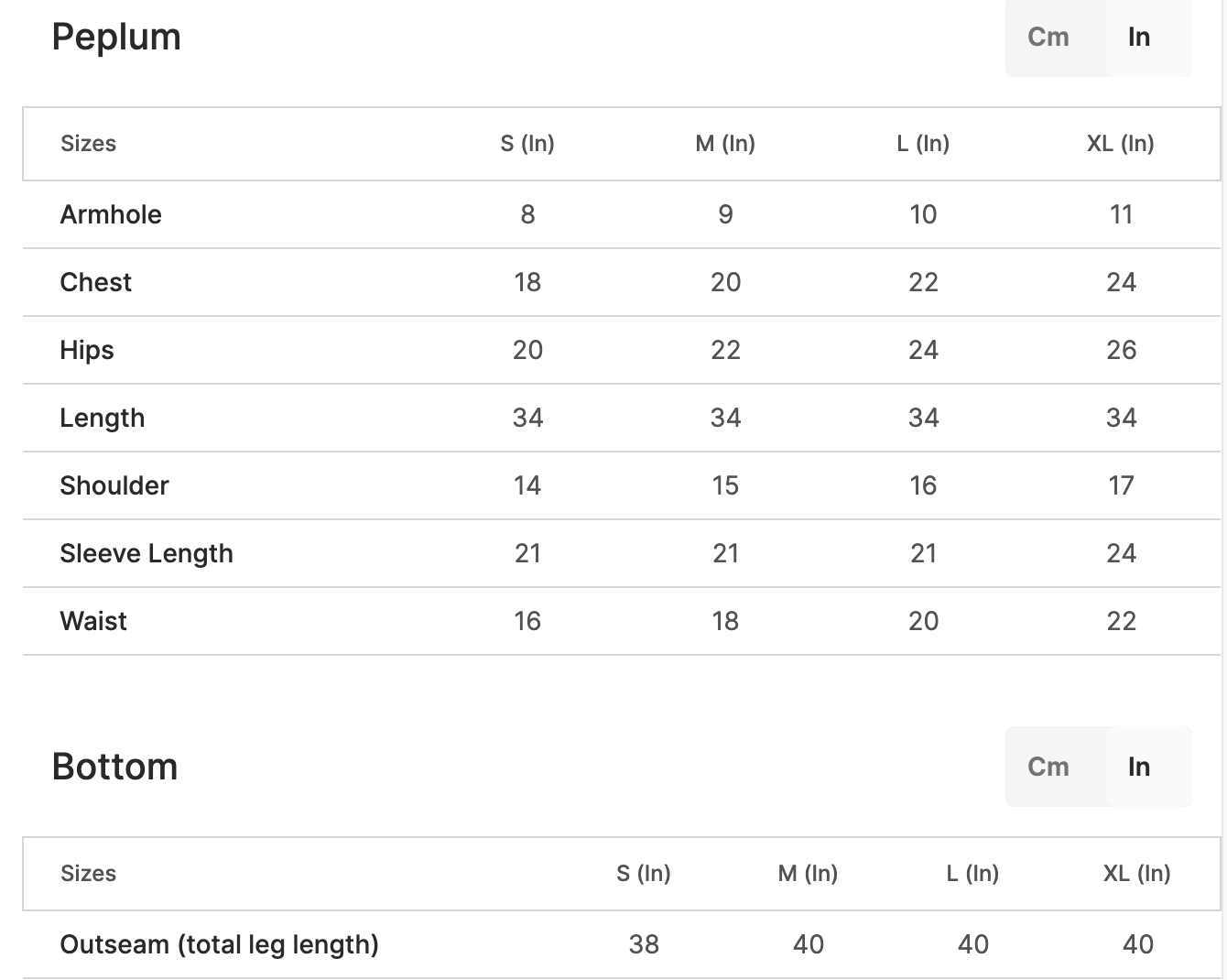1227x980 pixels.
Task: Click the M (In) header in Bottom table
Action: click(809, 874)
